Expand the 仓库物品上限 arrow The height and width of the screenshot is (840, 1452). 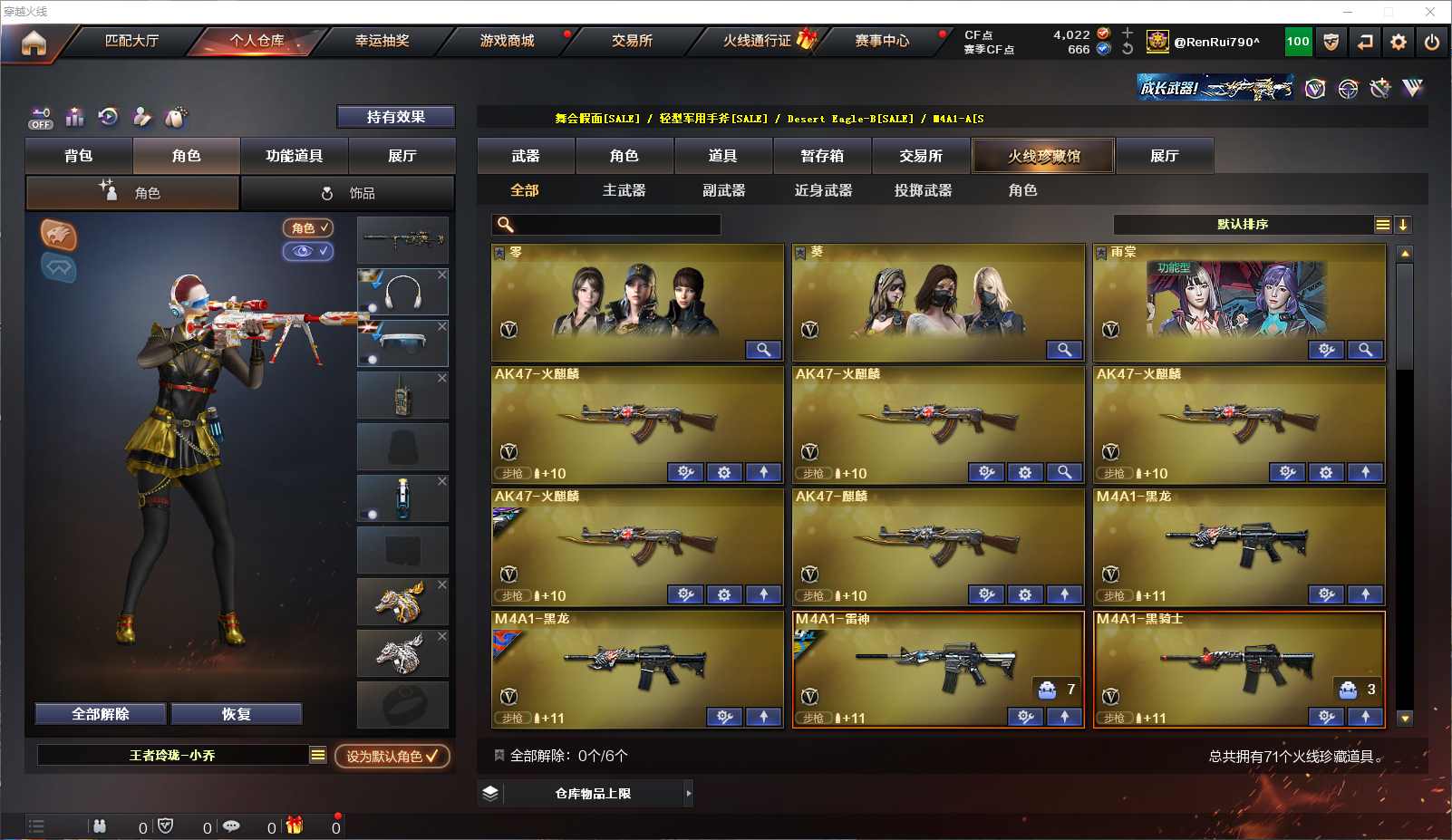689,794
